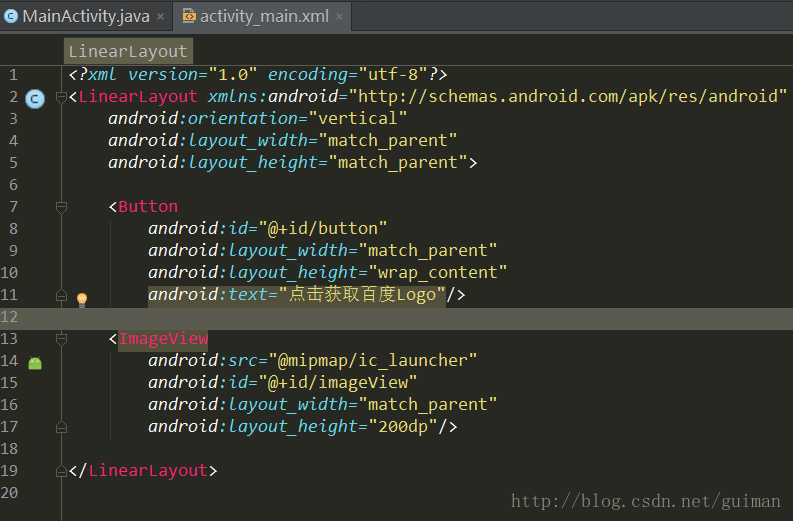Viewport: 793px width, 521px height.
Task: Select the activity_main.xml tab
Action: (263, 16)
